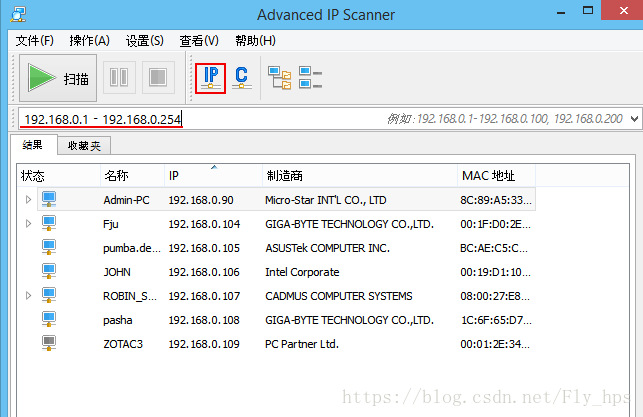
Task: Click the computer icon for Fju
Action: pyautogui.click(x=49, y=223)
